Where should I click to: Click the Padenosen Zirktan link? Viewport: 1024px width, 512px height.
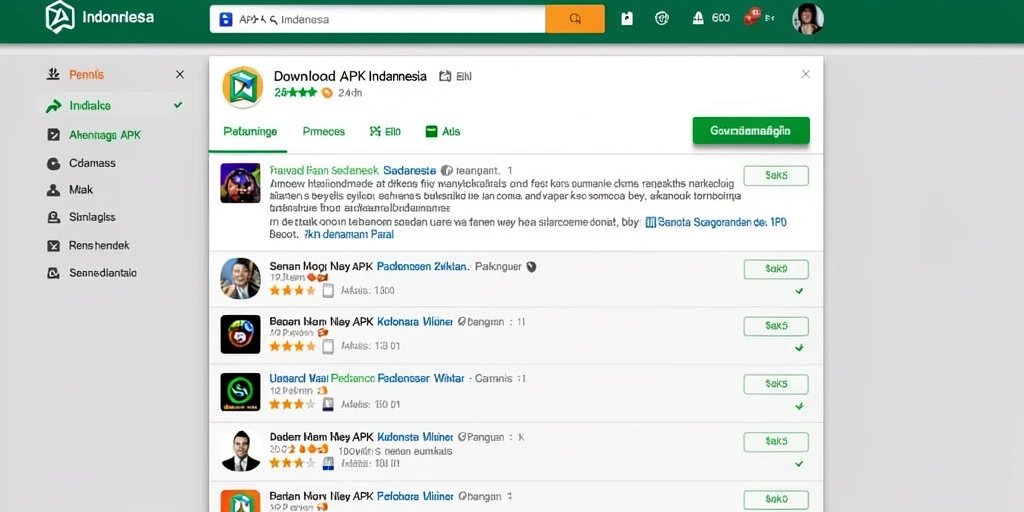coord(423,266)
